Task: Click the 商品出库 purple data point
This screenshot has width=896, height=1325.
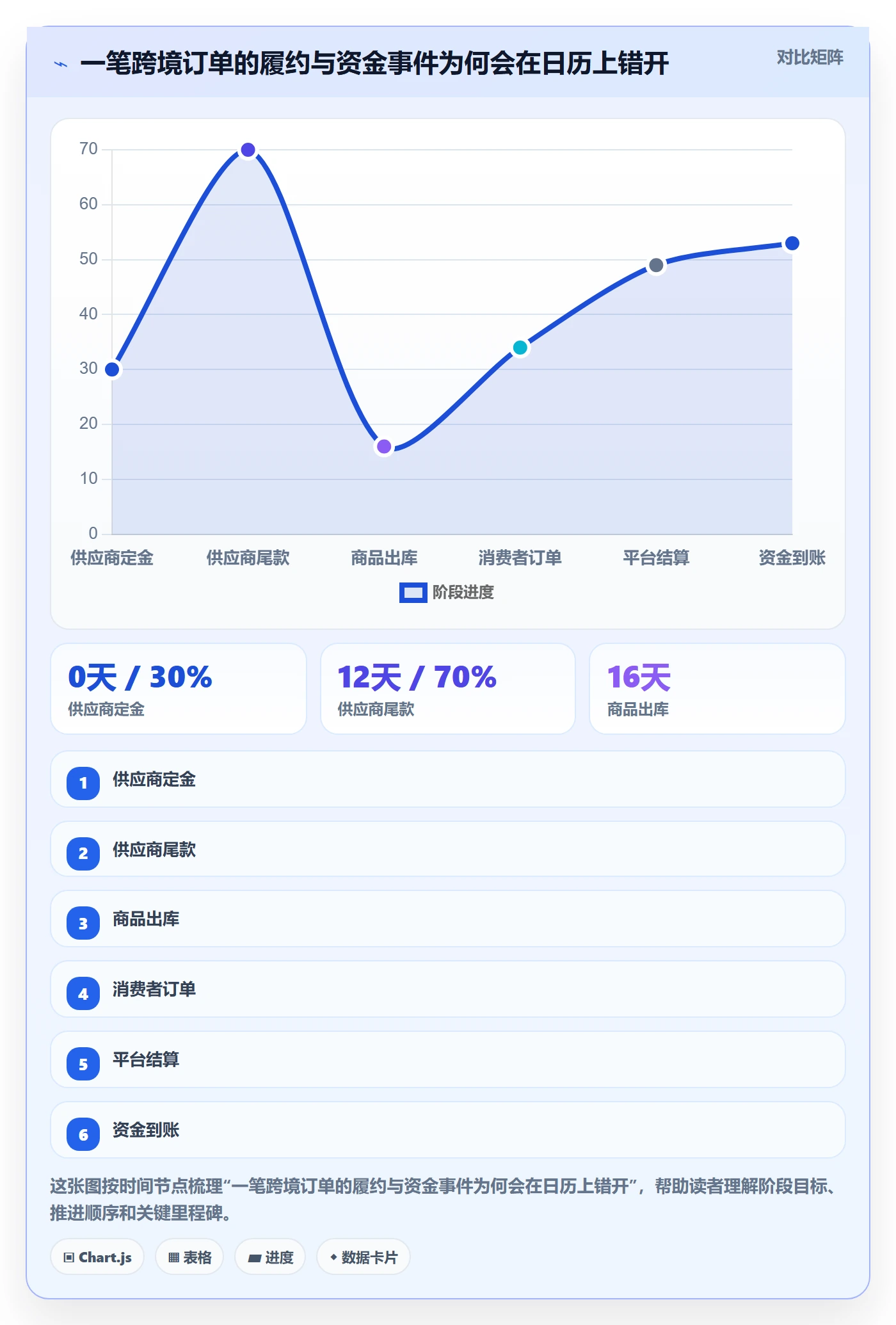Action: click(x=384, y=446)
